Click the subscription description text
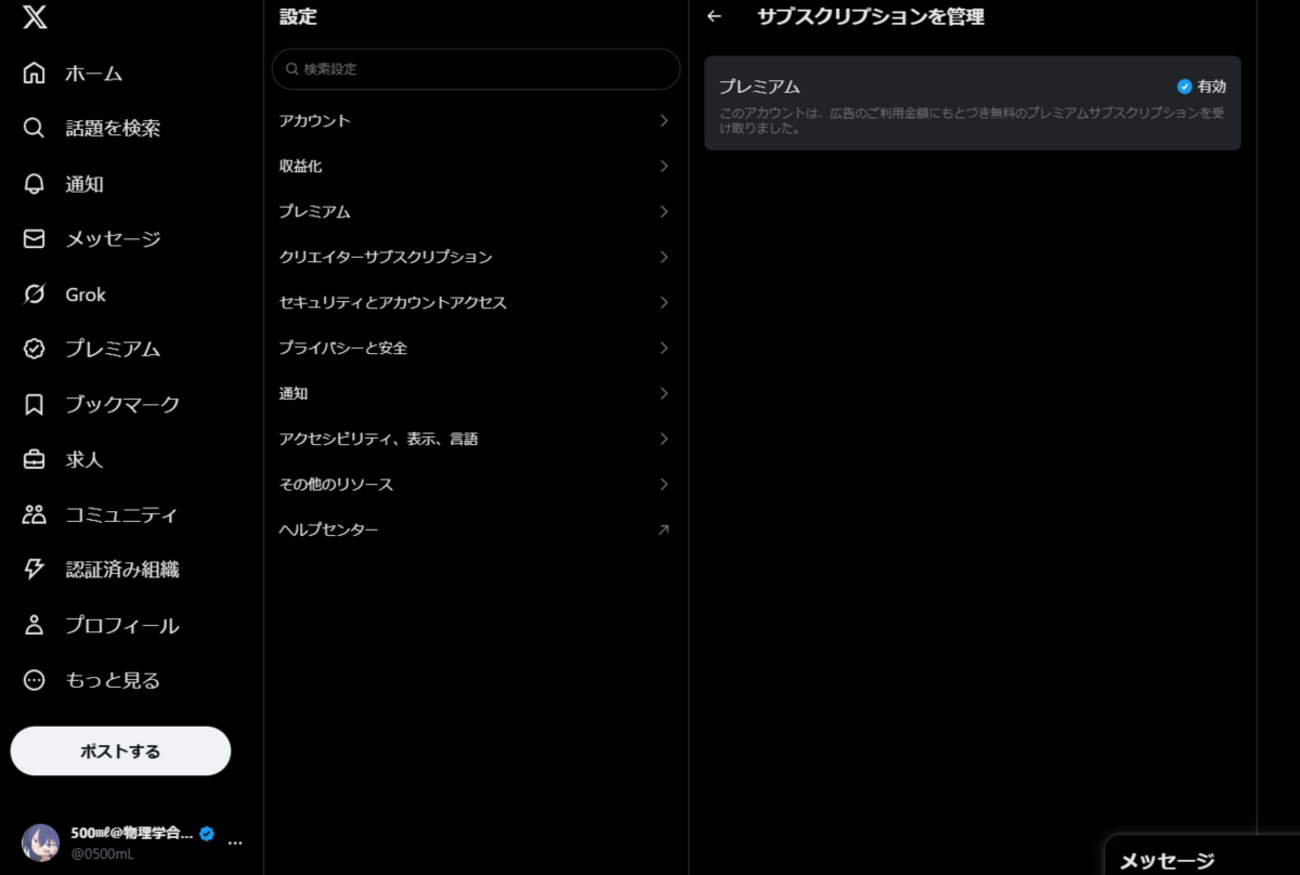 pos(972,120)
